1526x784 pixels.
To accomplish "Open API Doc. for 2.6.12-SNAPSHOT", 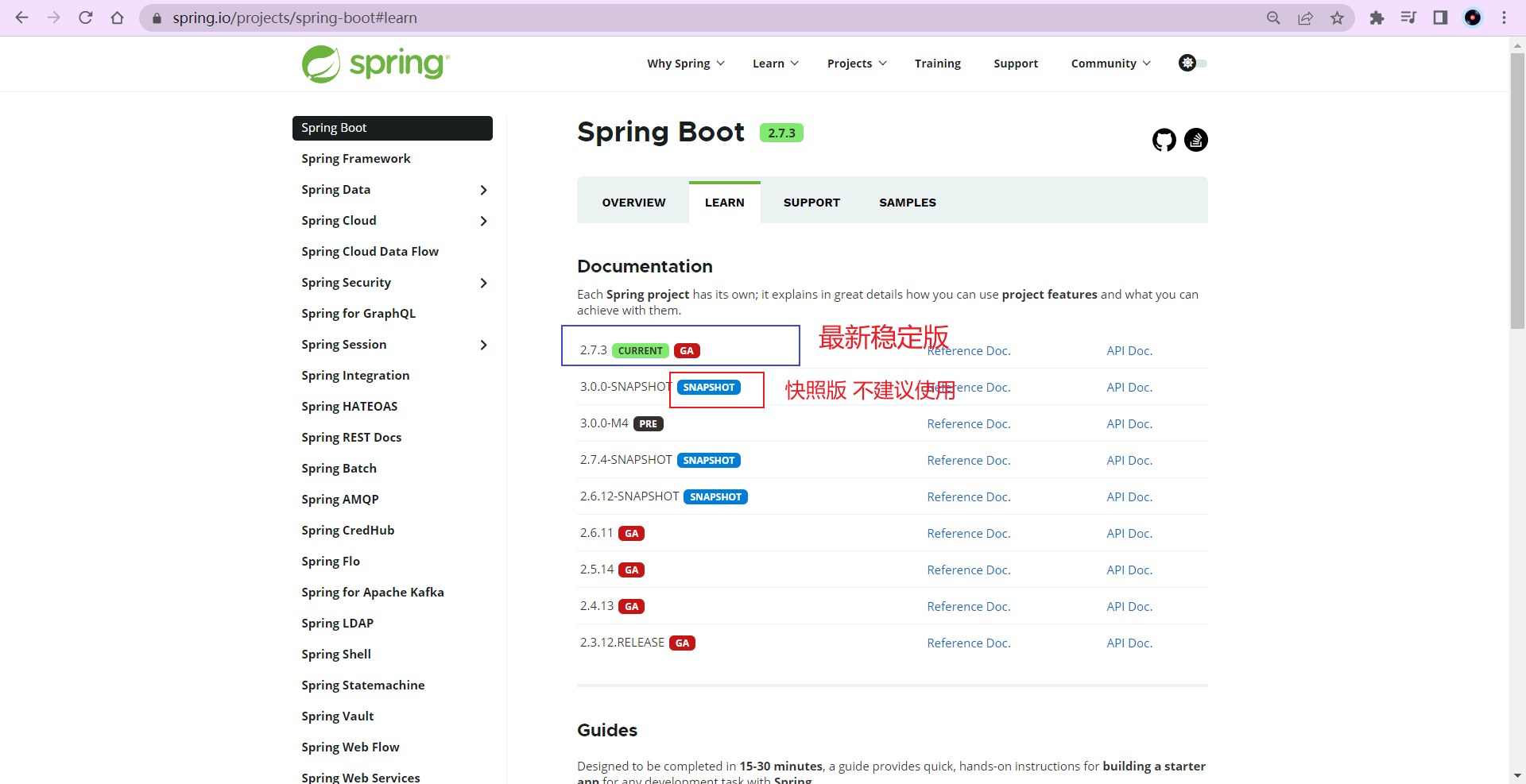I will coord(1129,497).
